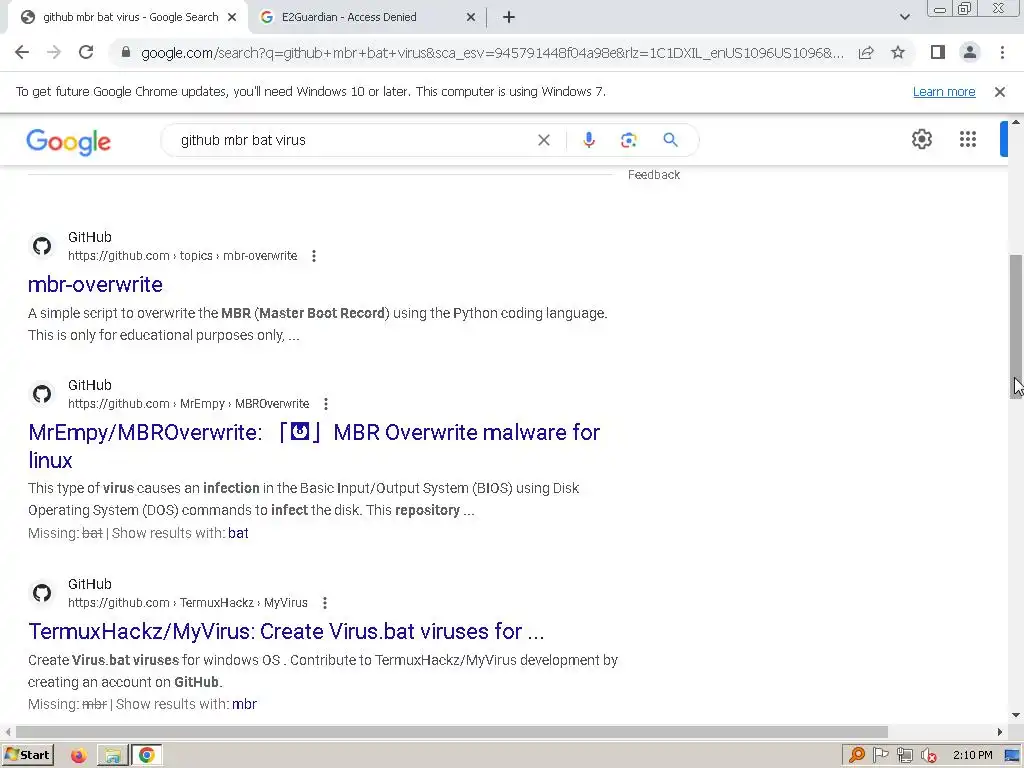Screen dimensions: 1024x768
Task: Select Chrome in the taskbar
Action: point(146,755)
